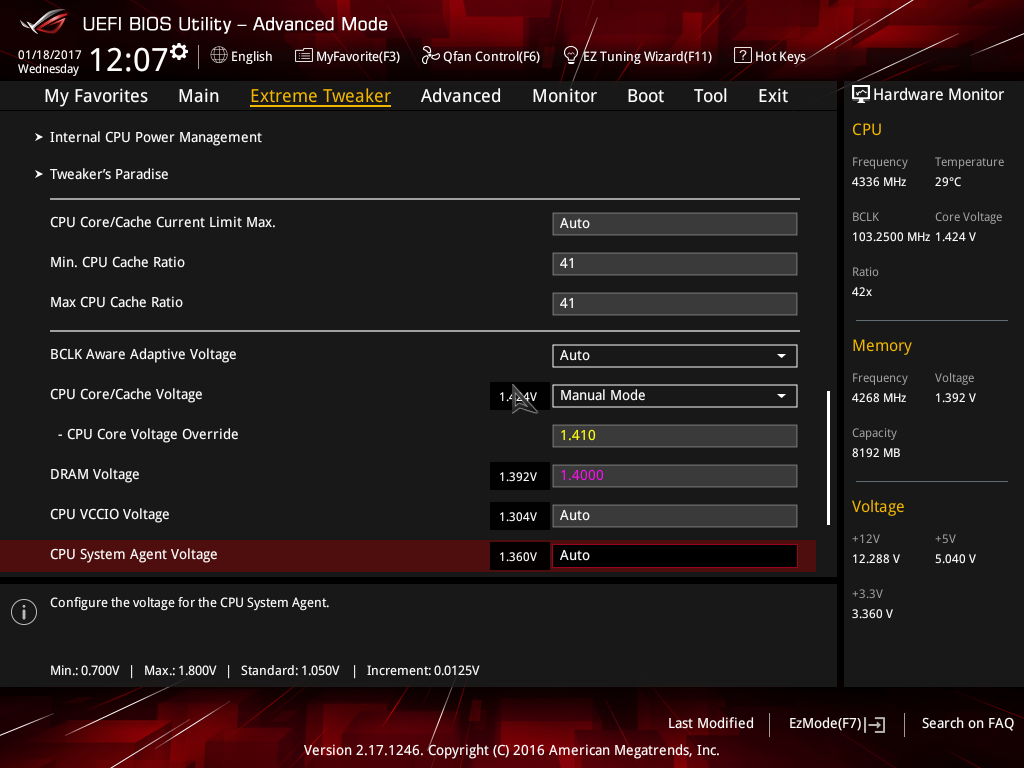
Task: Click the MyFavorite list icon
Action: [x=304, y=56]
